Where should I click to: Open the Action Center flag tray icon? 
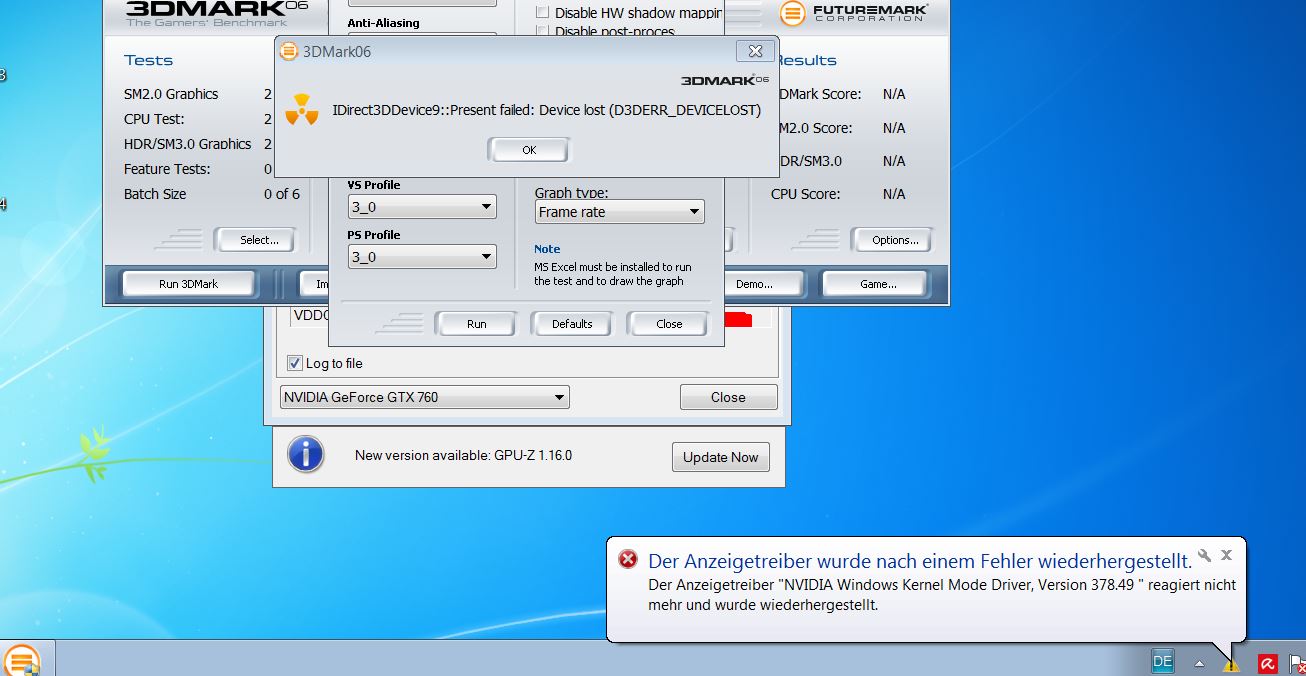[1297, 664]
